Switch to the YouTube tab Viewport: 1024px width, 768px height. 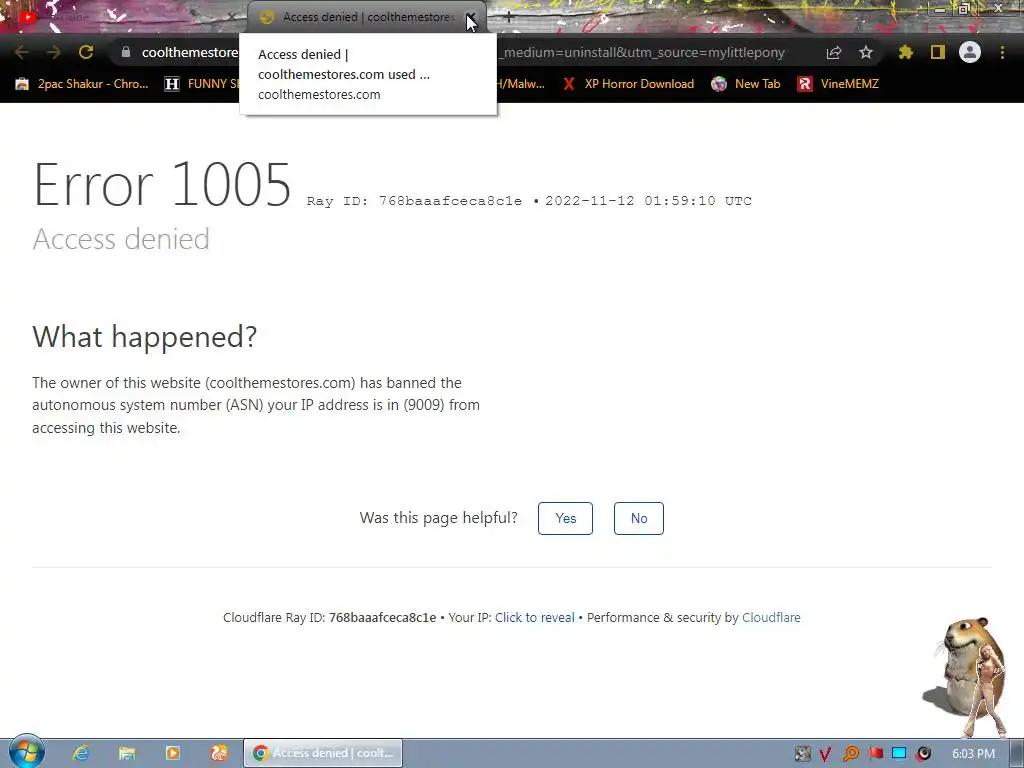(x=124, y=17)
